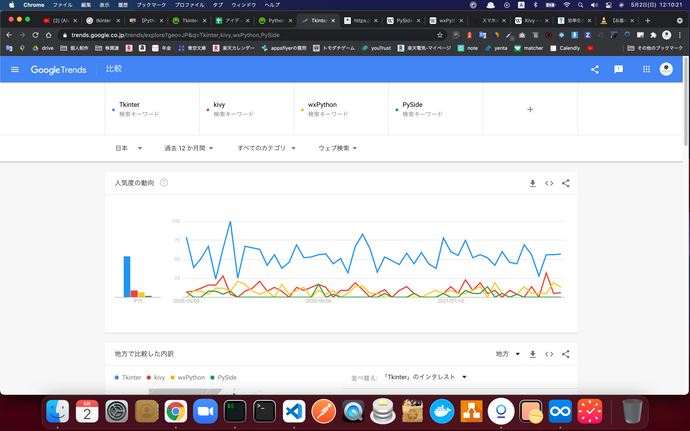
Task: Launch Visual Studio Code from the Dock
Action: [294, 412]
